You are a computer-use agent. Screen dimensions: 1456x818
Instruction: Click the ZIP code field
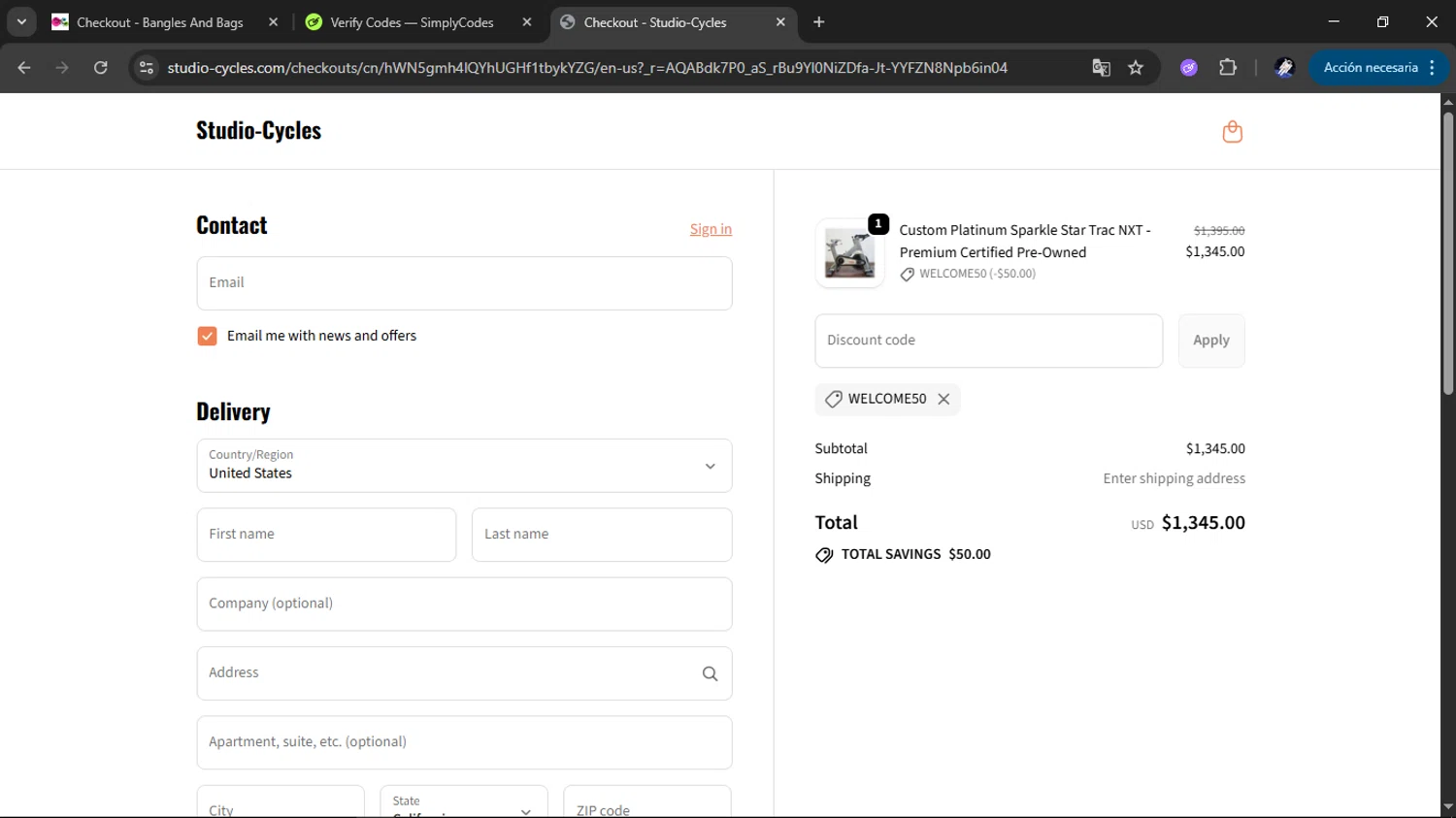[647, 802]
